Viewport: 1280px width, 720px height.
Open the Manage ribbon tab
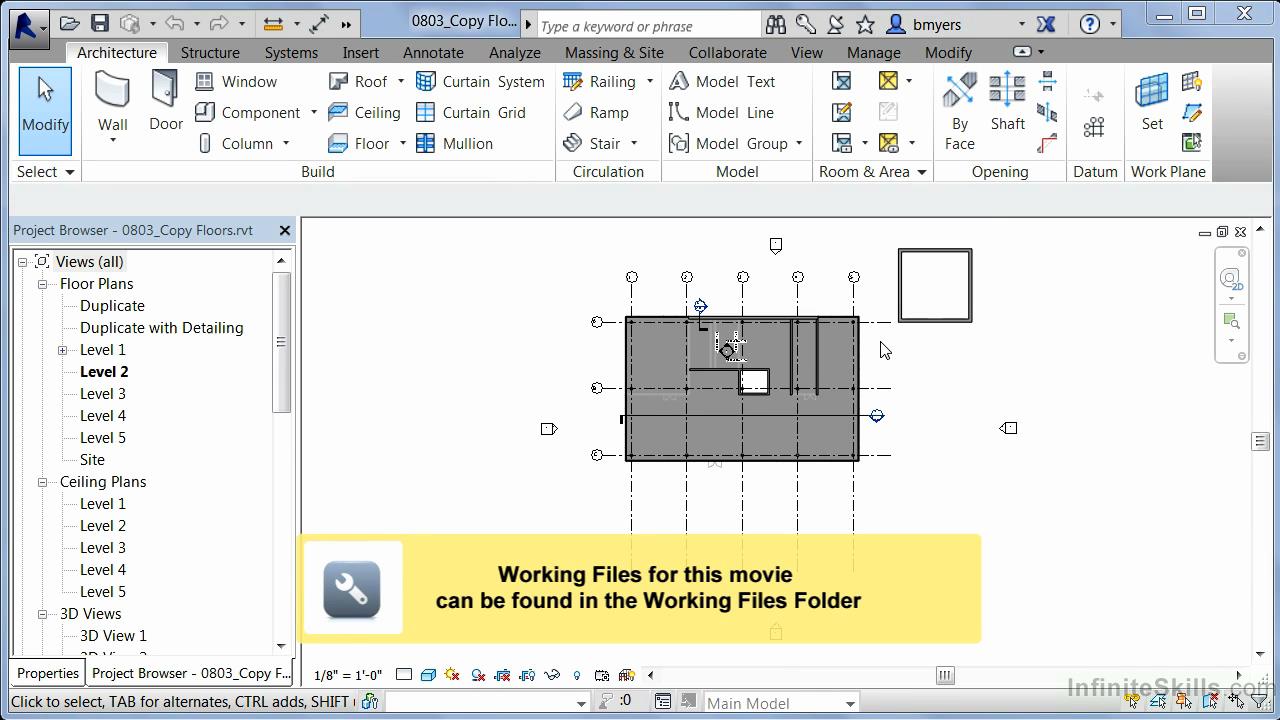coord(873,52)
